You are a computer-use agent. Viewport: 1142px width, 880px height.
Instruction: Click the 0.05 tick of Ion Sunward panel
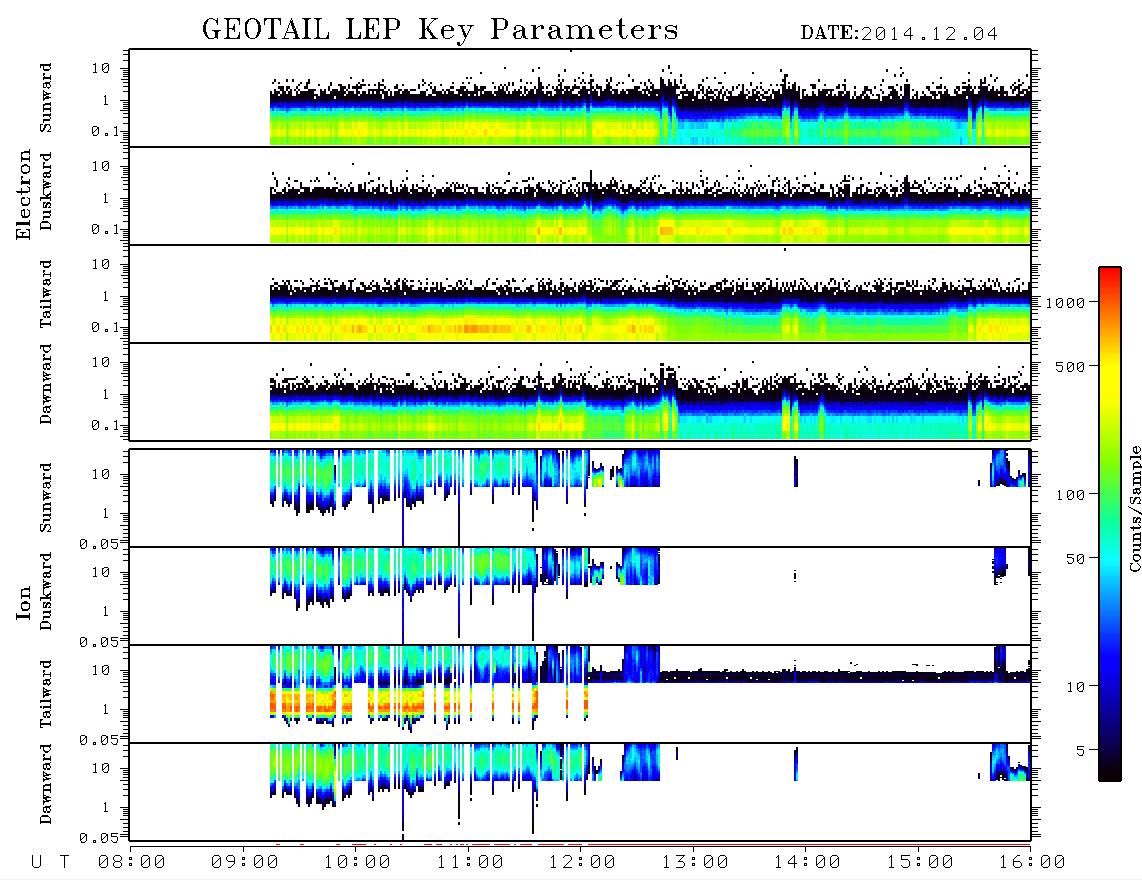(x=98, y=543)
